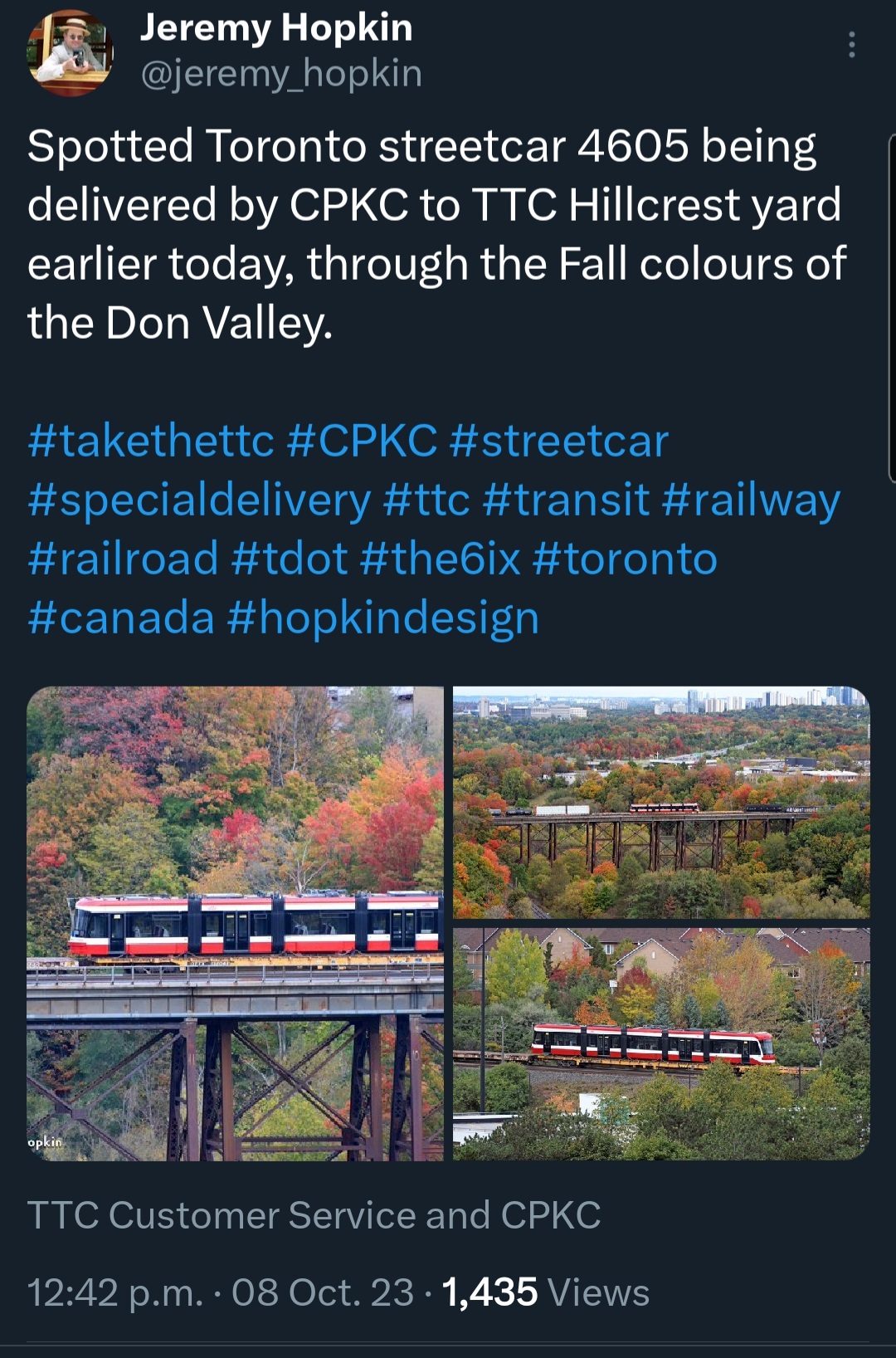The width and height of the screenshot is (896, 1358).
Task: Tap the #ttc hashtag
Action: 426,500
